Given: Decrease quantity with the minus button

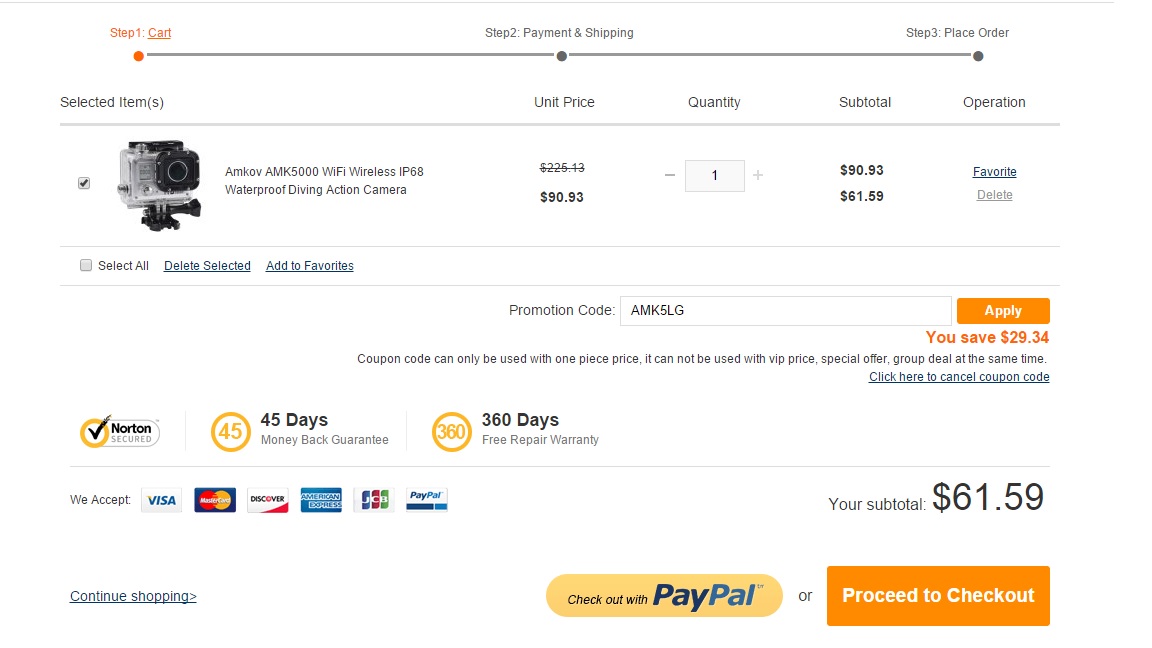Looking at the screenshot, I should [669, 175].
